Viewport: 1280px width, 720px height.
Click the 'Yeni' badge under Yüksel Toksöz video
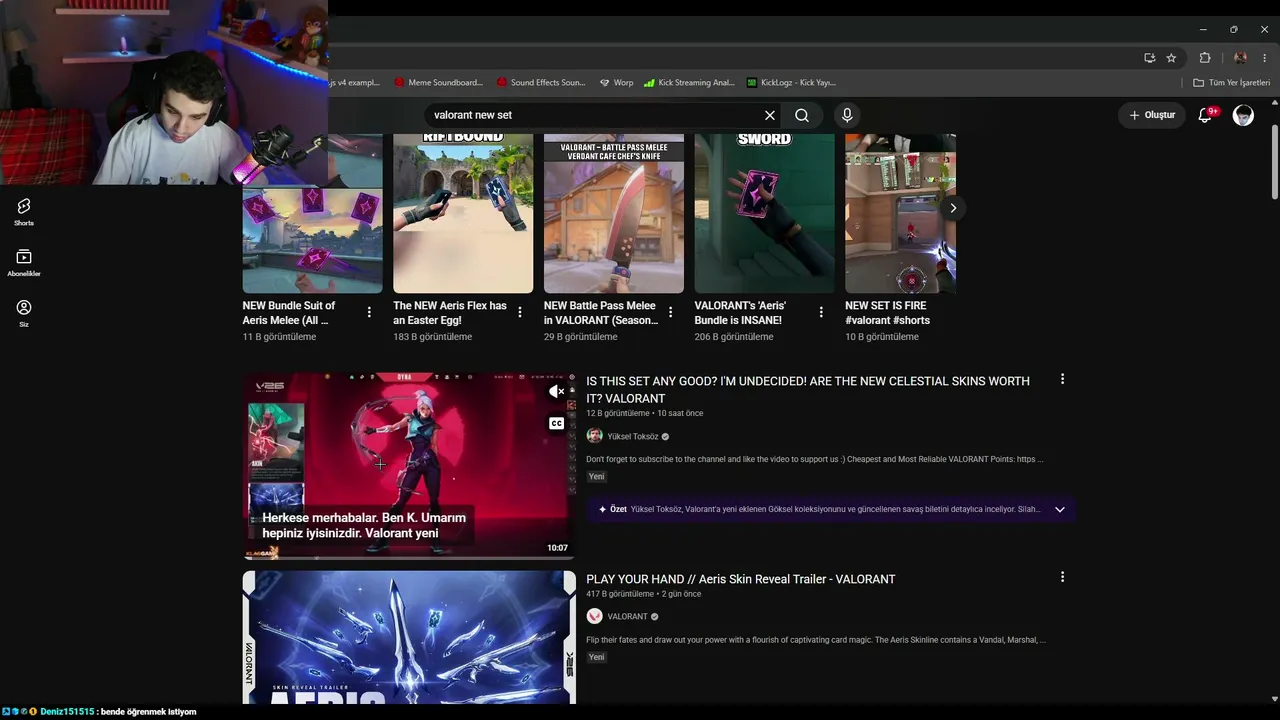click(596, 477)
